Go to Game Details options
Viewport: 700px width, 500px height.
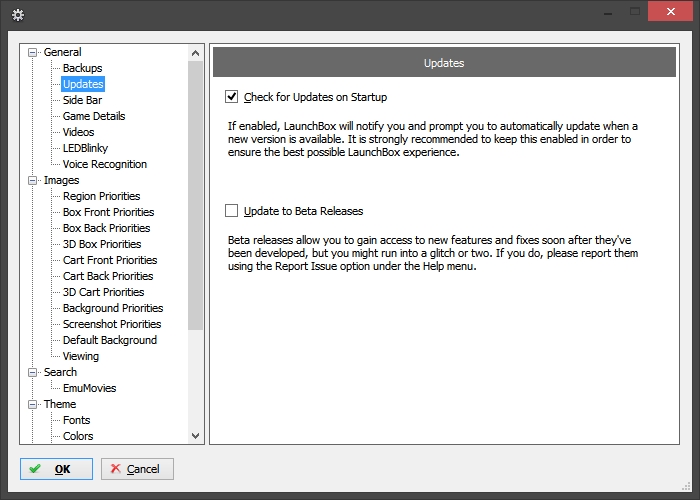point(94,116)
